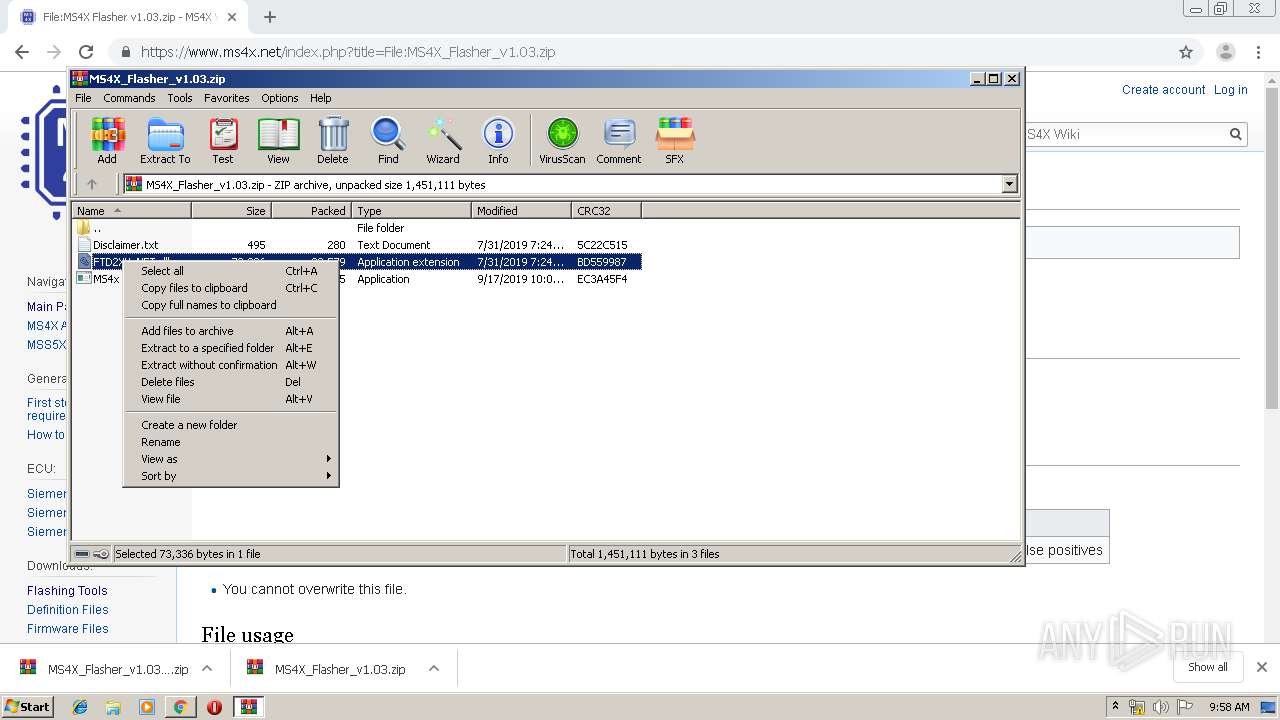The image size is (1280, 720).
Task: Choose Rename in context menu
Action: [x=231, y=442]
